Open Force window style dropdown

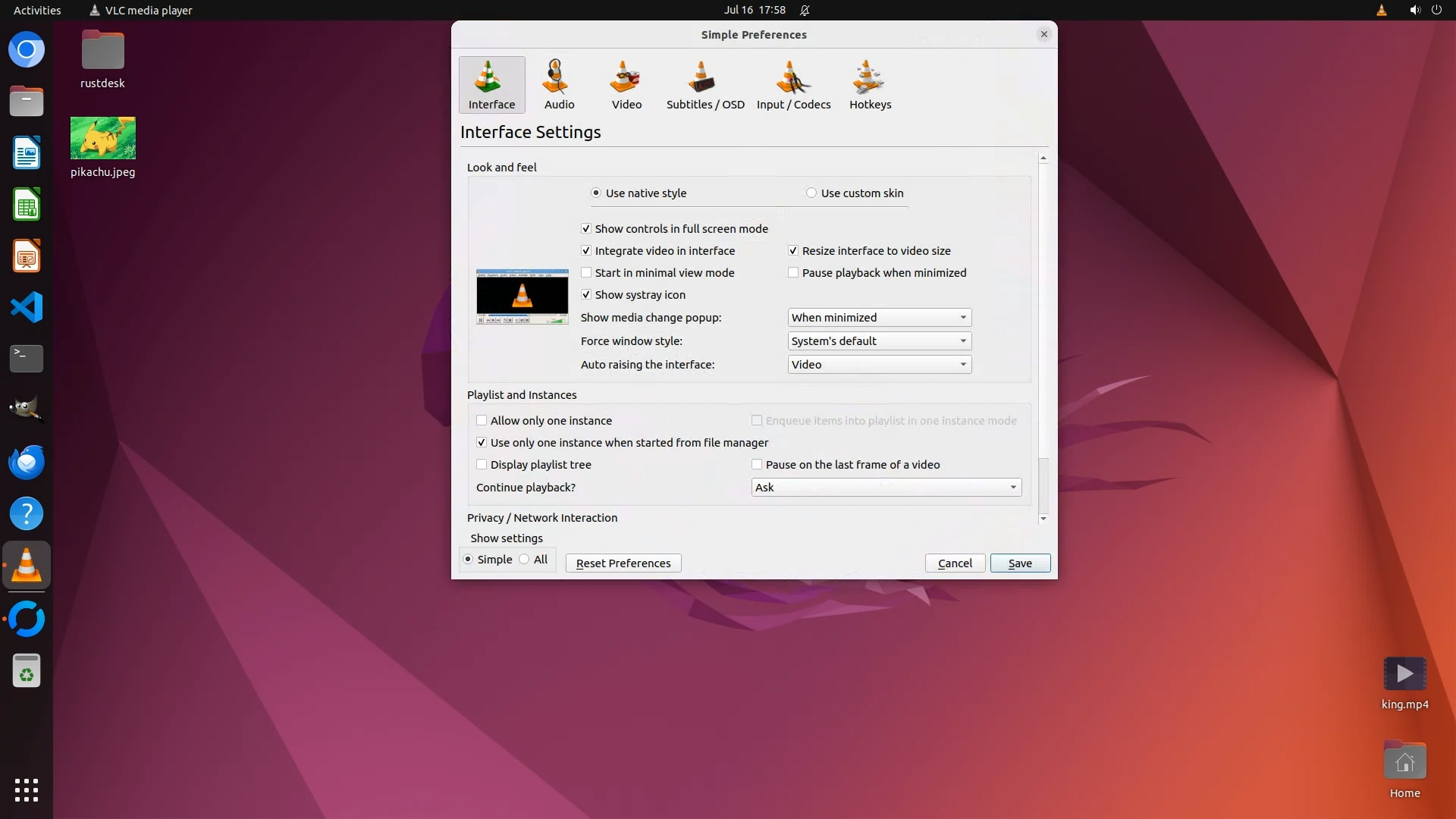point(879,341)
